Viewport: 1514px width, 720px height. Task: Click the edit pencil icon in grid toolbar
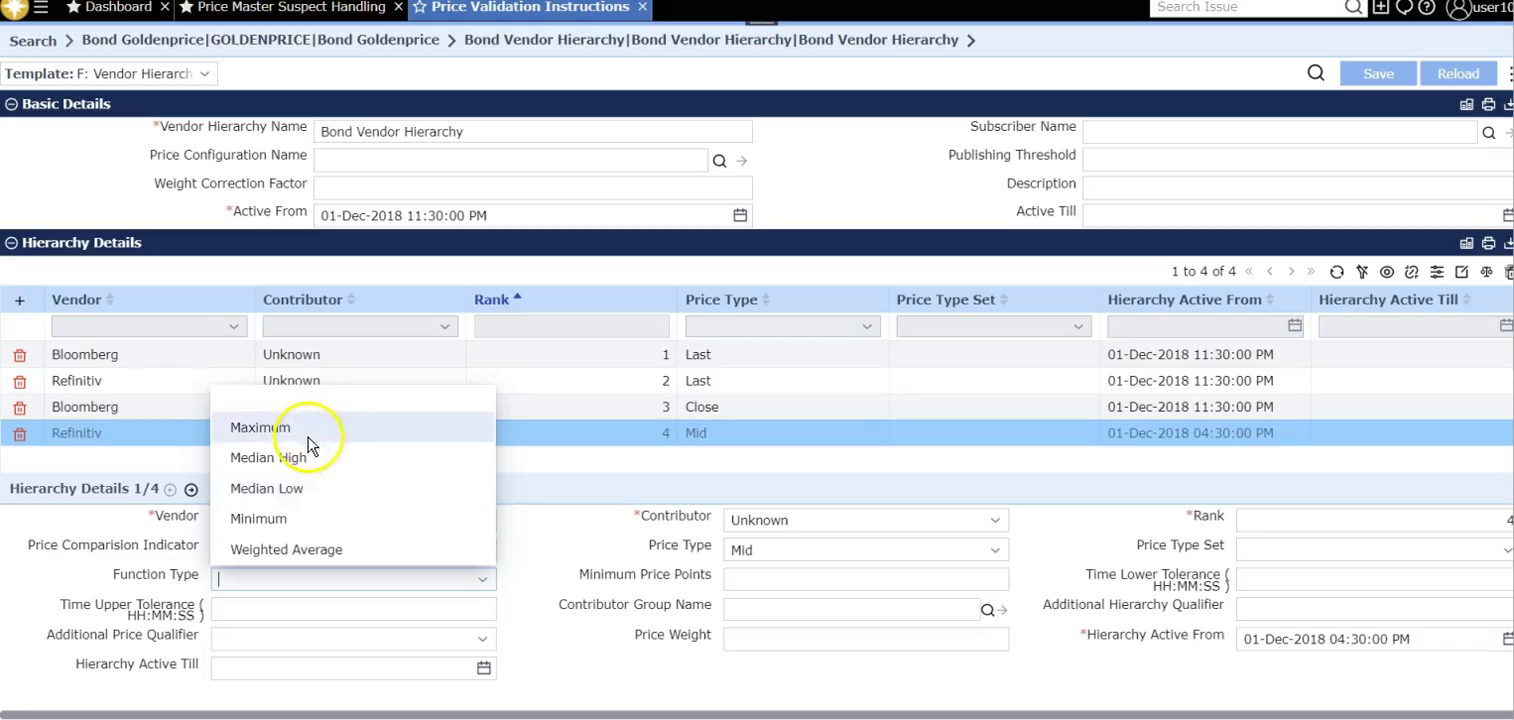coord(1462,272)
